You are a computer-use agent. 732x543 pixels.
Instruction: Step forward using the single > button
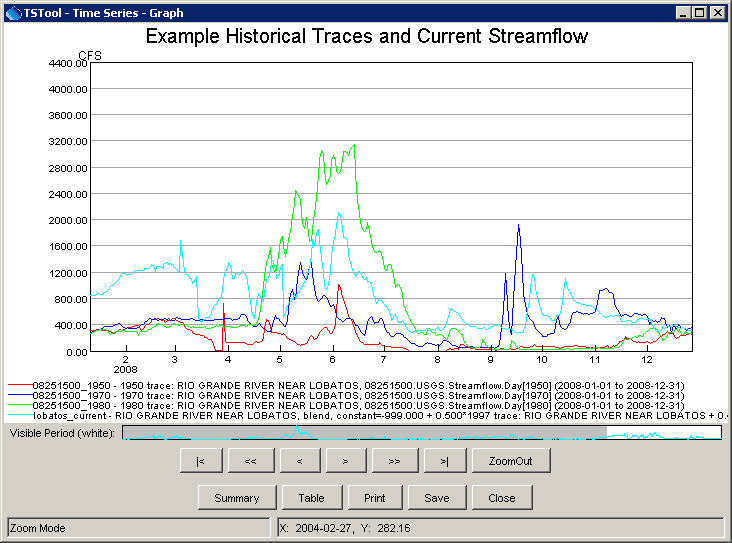point(345,461)
